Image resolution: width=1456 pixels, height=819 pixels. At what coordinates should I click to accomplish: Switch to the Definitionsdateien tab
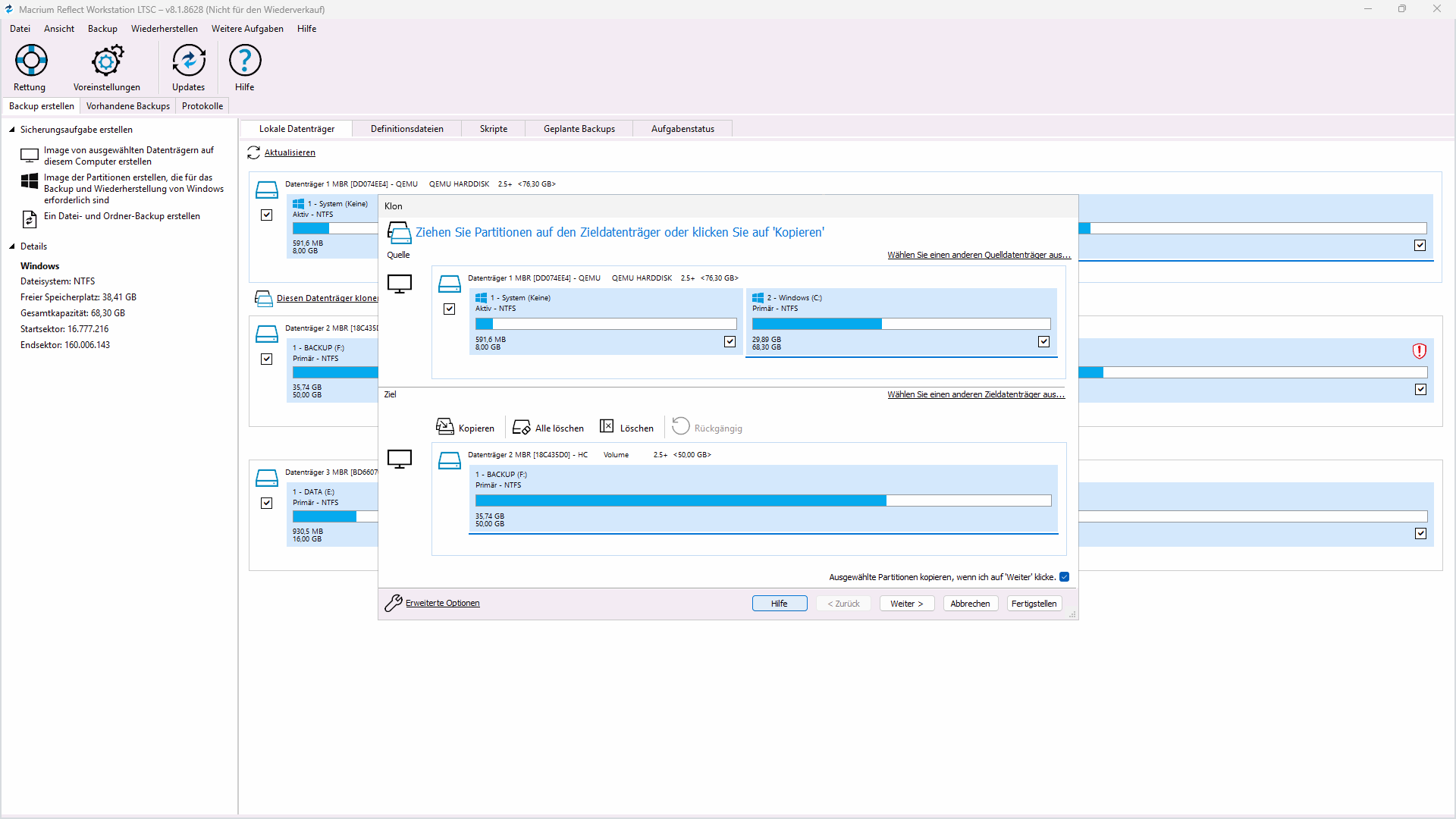(x=407, y=129)
